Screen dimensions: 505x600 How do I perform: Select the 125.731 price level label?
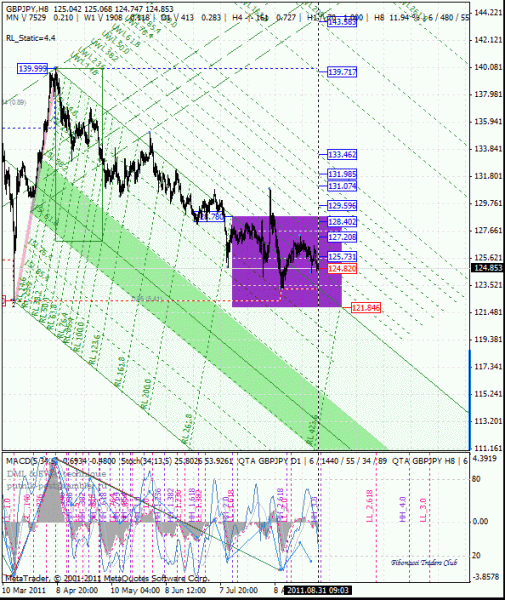click(342, 257)
